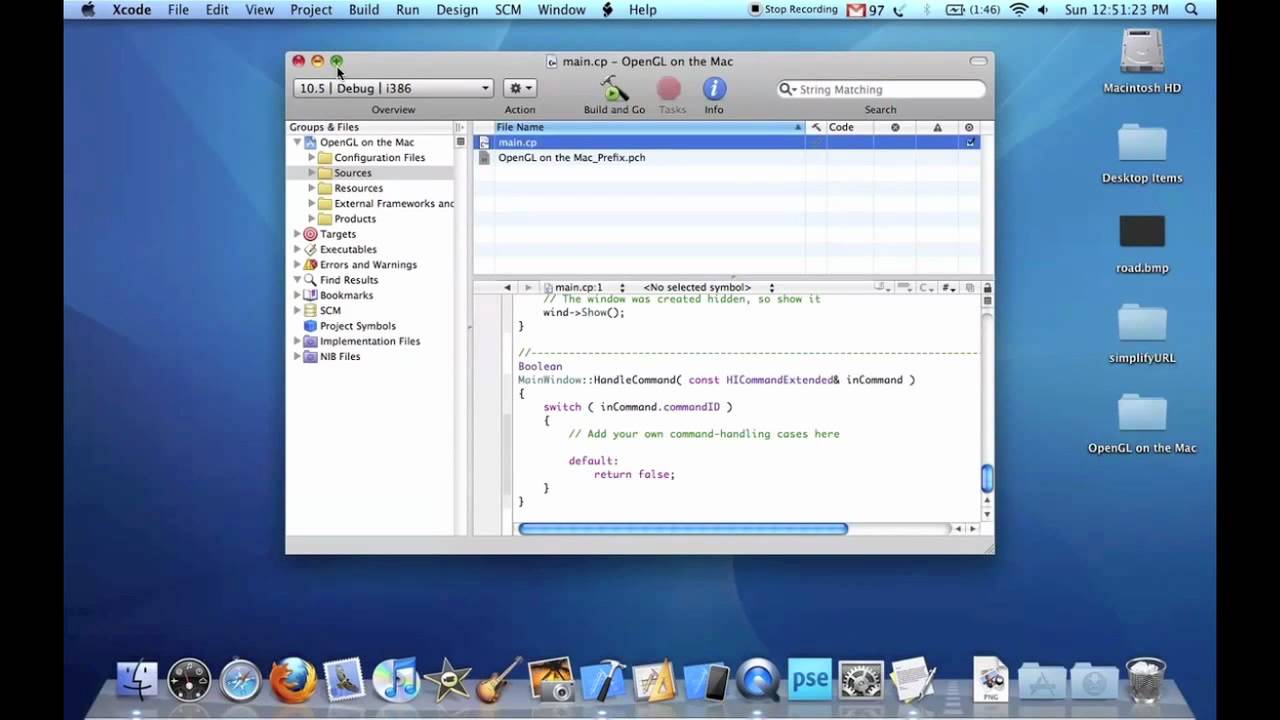The image size is (1280, 720).
Task: Open QuickTime Player from the Dock
Action: tap(759, 682)
